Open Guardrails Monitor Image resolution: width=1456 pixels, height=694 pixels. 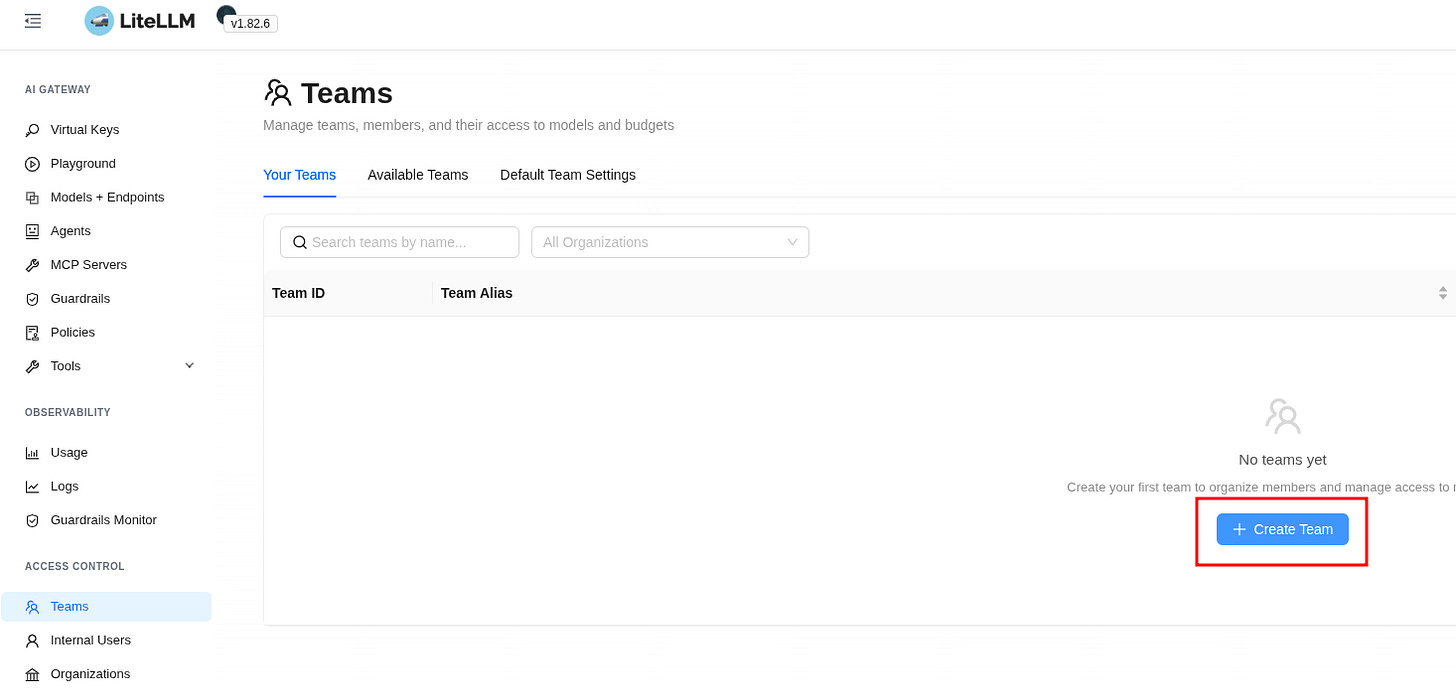coord(106,521)
